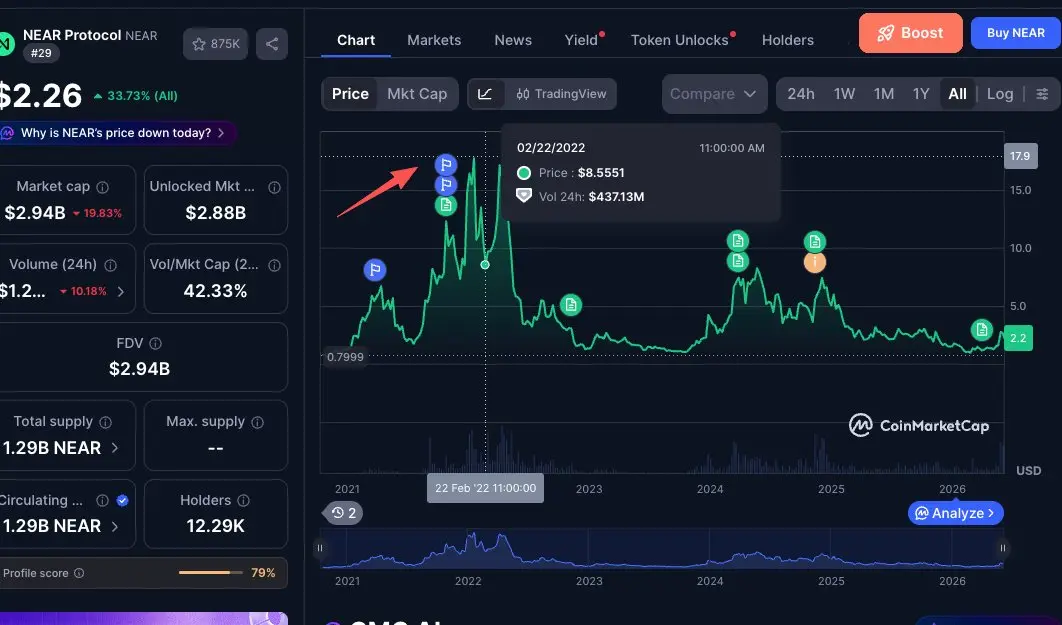This screenshot has height=625, width=1062.
Task: Switch to the Yield tab
Action: click(582, 40)
